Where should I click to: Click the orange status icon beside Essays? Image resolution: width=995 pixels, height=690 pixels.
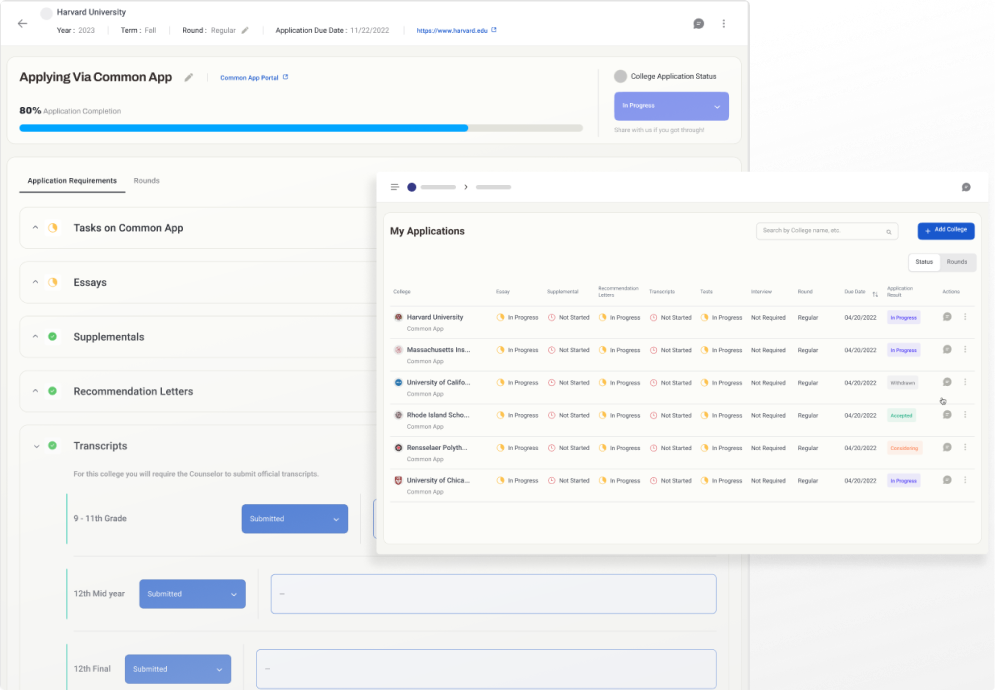click(x=53, y=282)
